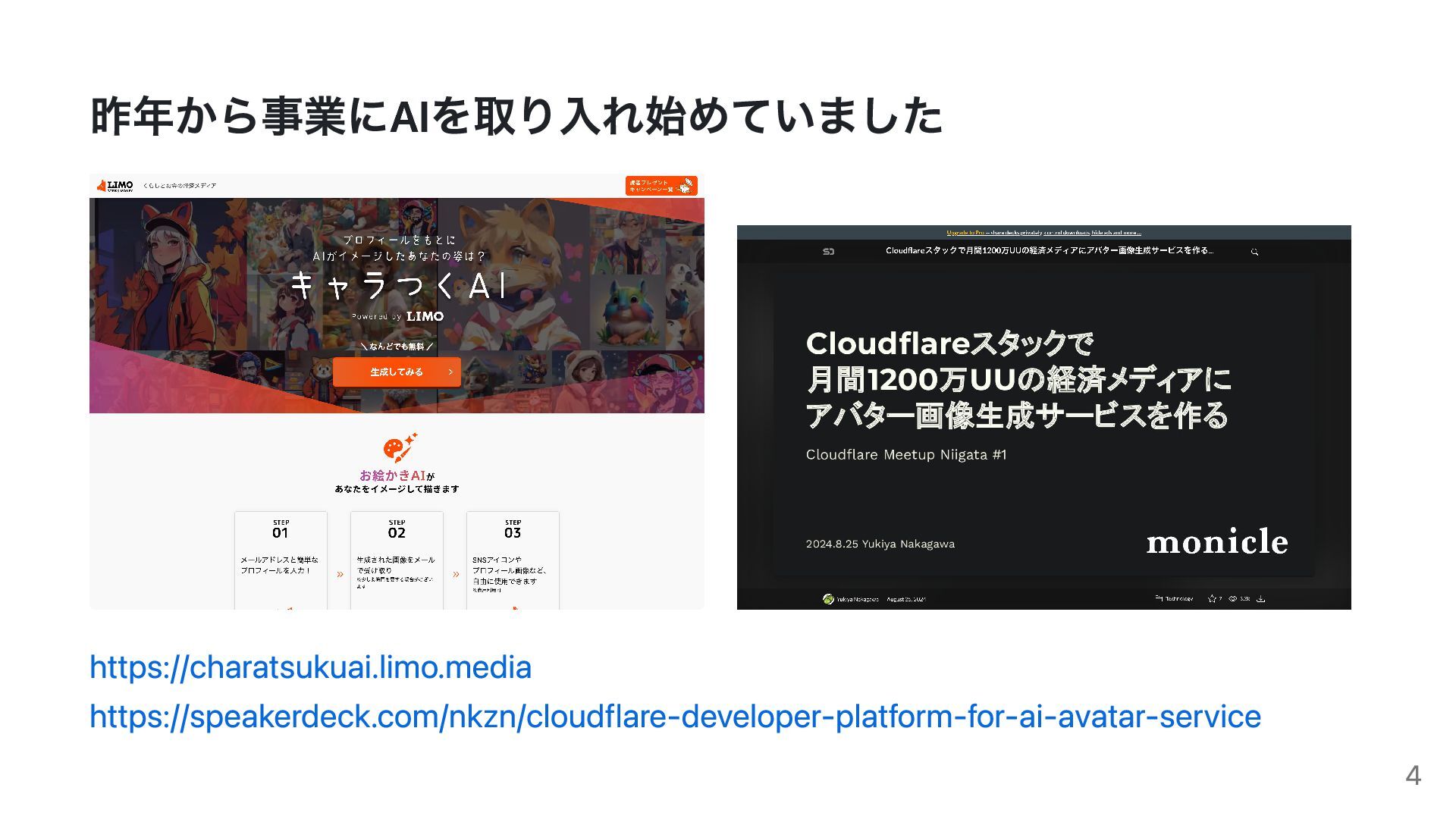The height and width of the screenshot is (819, 1456).
Task: Click the eye views count icon
Action: pos(1233,599)
